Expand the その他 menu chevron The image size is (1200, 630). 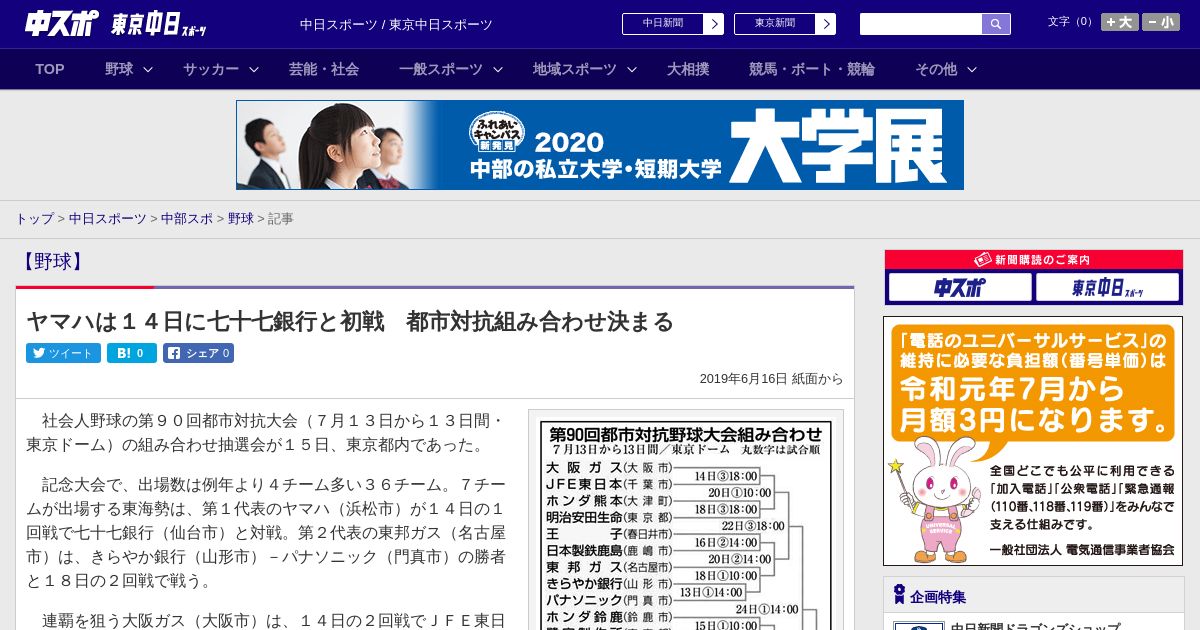(x=972, y=69)
